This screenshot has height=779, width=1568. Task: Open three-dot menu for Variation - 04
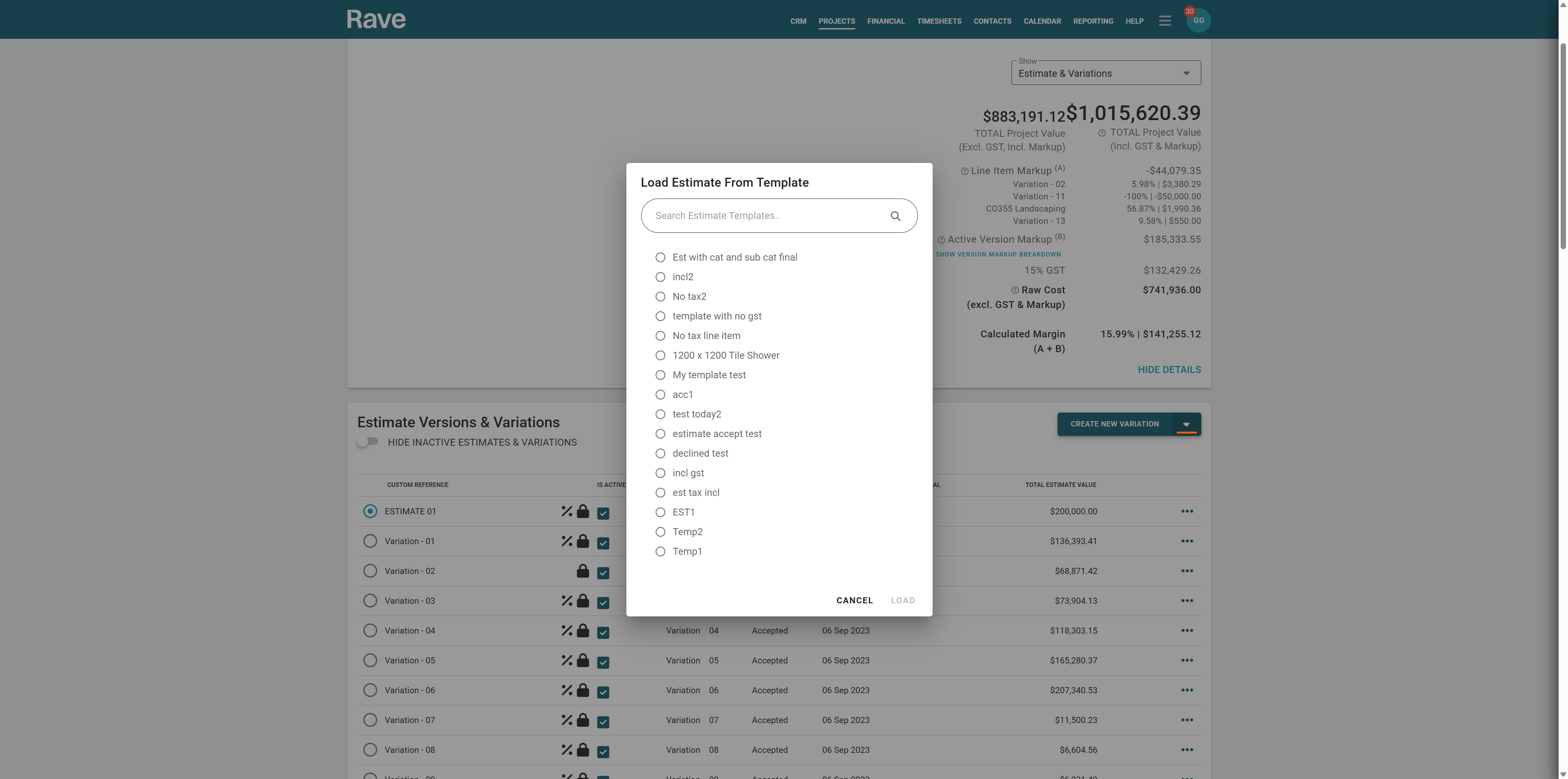point(1186,630)
